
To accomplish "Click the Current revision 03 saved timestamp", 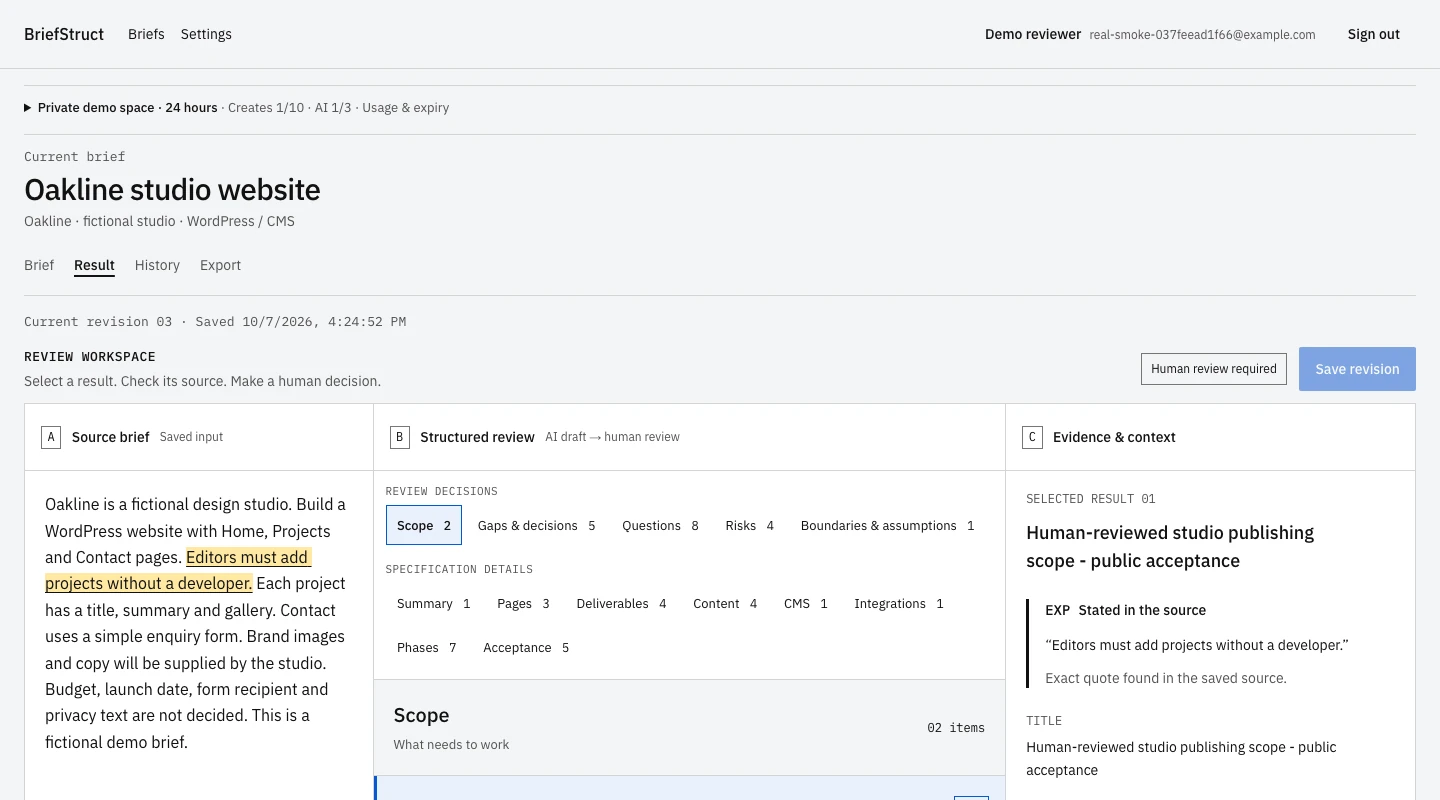I will point(215,322).
